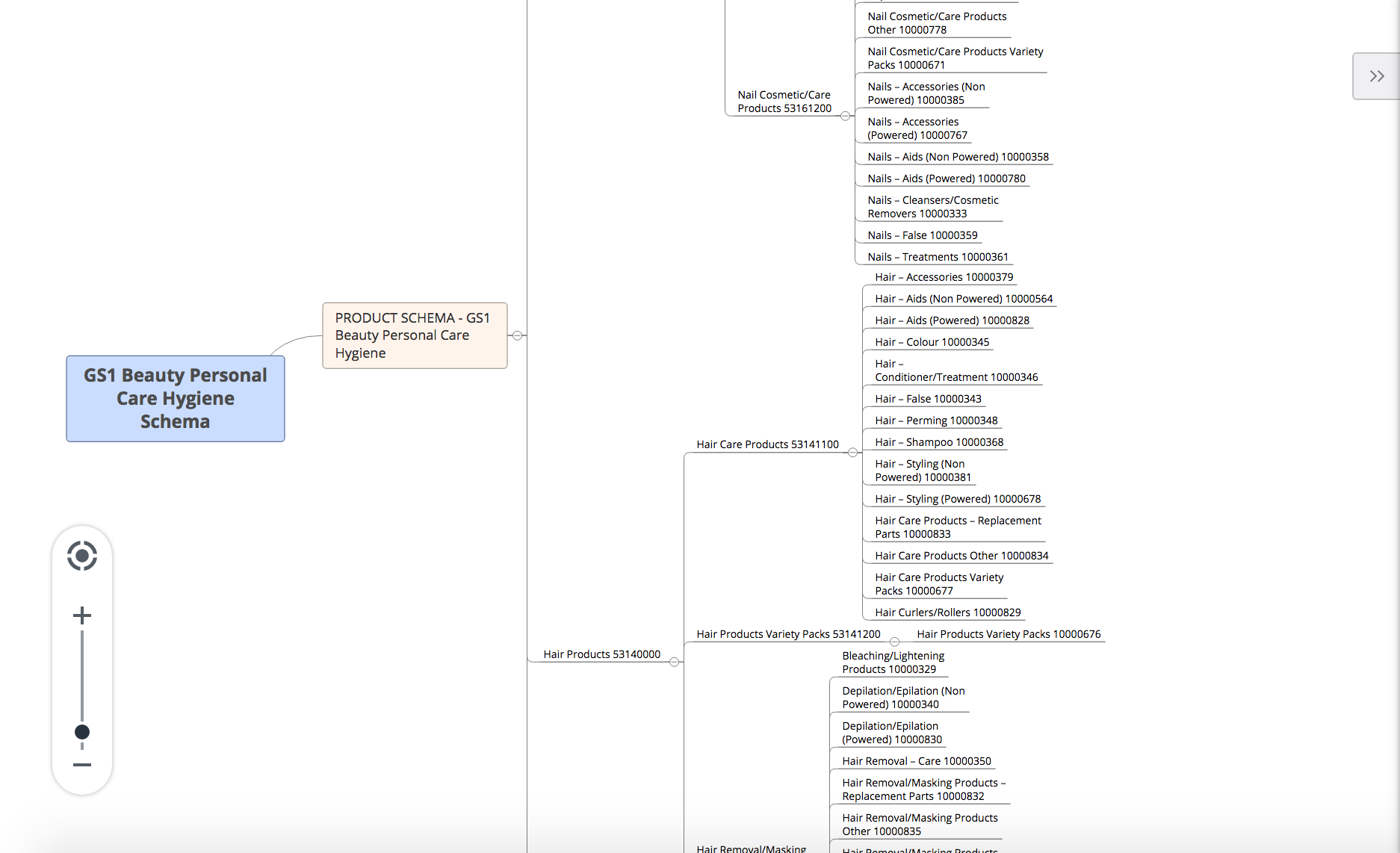Click Hair – Aids (Powered) 10000828
1400x853 pixels.
(x=952, y=320)
